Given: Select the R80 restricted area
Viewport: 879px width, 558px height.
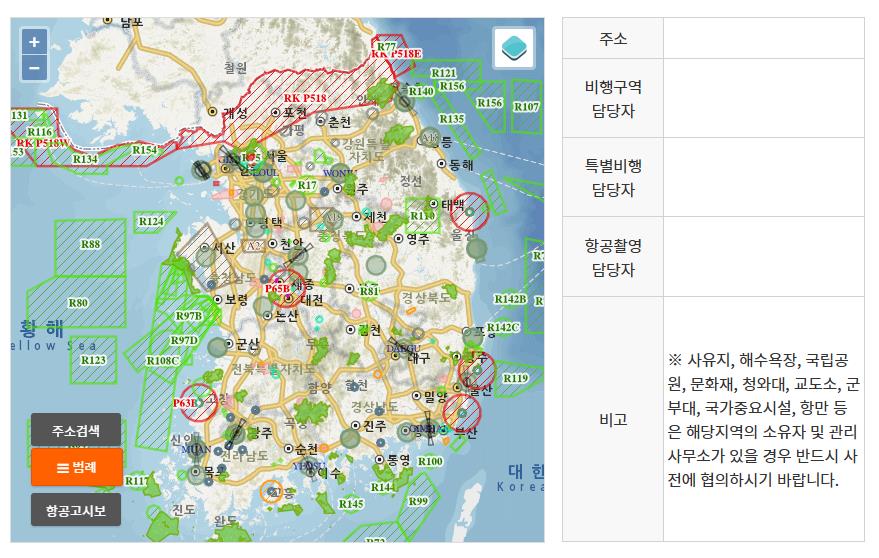Looking at the screenshot, I should (x=78, y=303).
